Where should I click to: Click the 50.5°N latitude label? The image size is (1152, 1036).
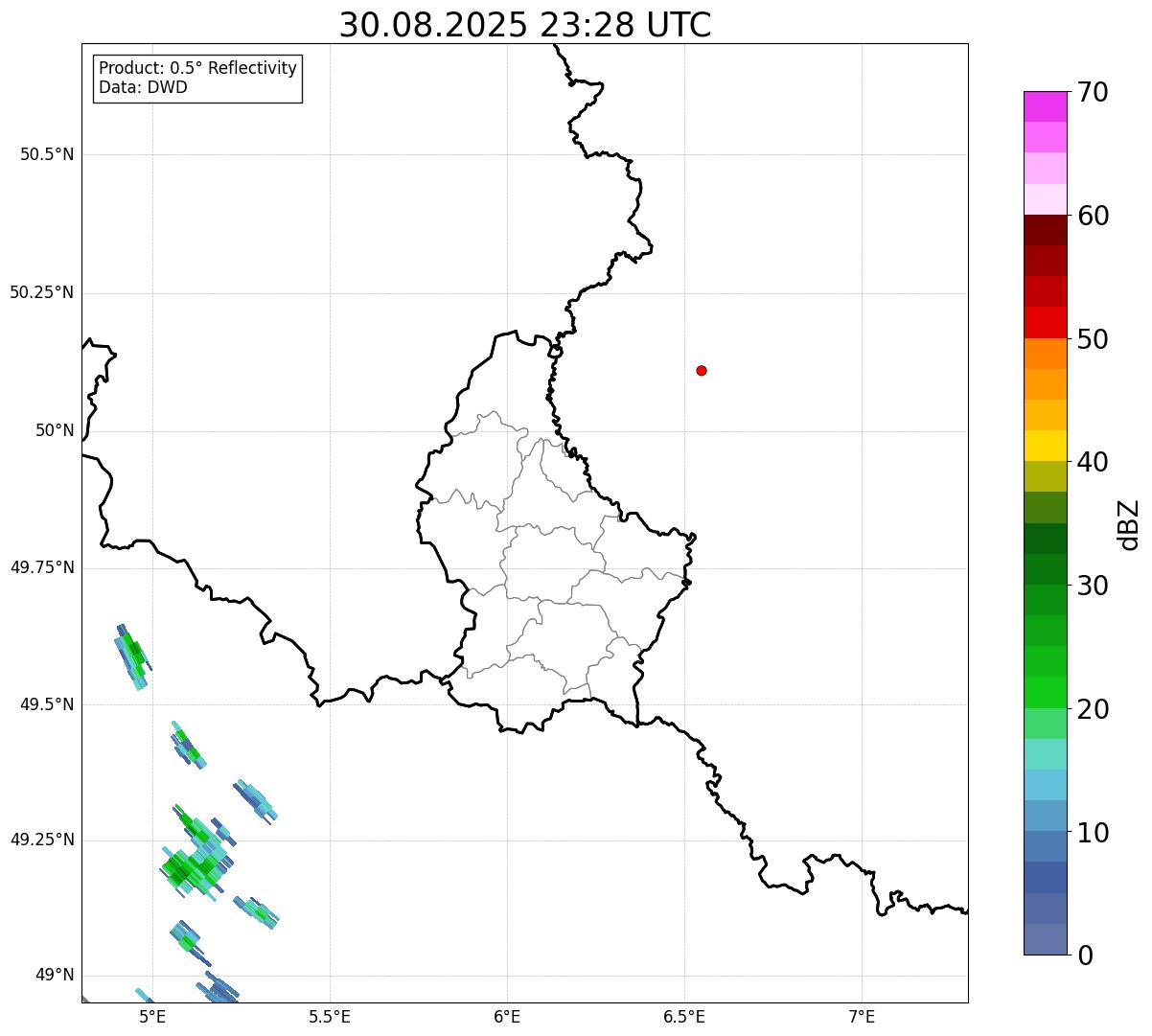pos(47,154)
